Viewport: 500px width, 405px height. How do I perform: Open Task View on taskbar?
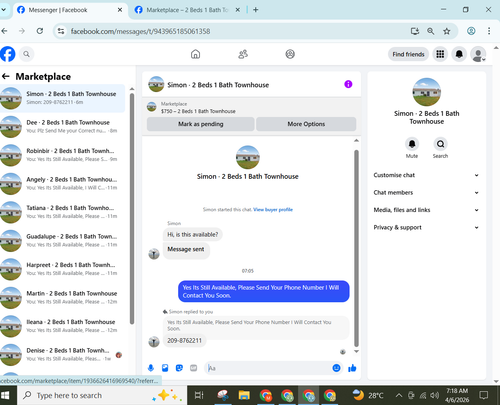click(x=199, y=395)
